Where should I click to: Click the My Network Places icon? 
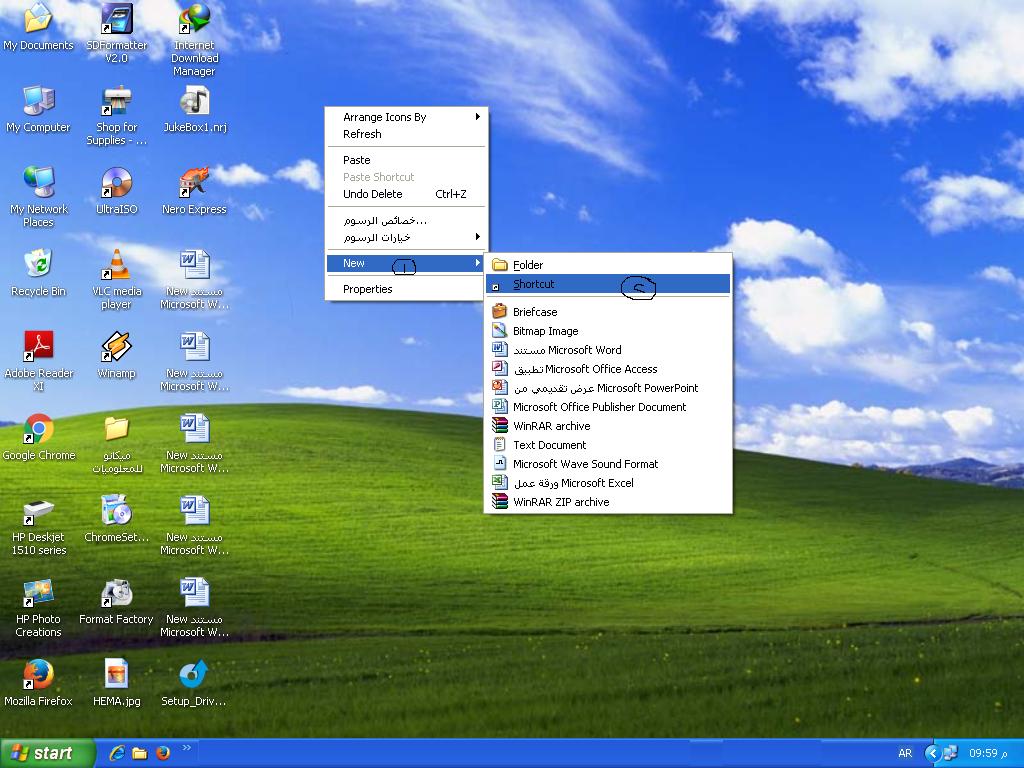39,197
